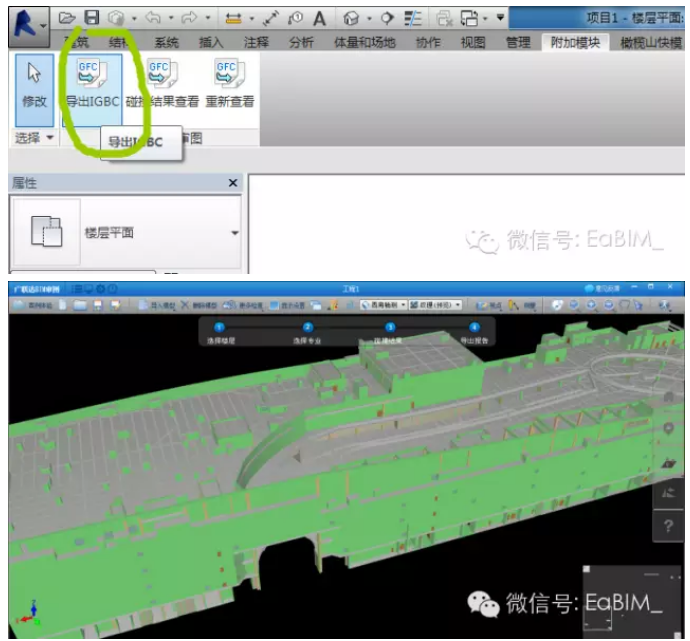Image resolution: width=690 pixels, height=641 pixels.
Task: Open the default 3D view house icon
Action: click(351, 18)
